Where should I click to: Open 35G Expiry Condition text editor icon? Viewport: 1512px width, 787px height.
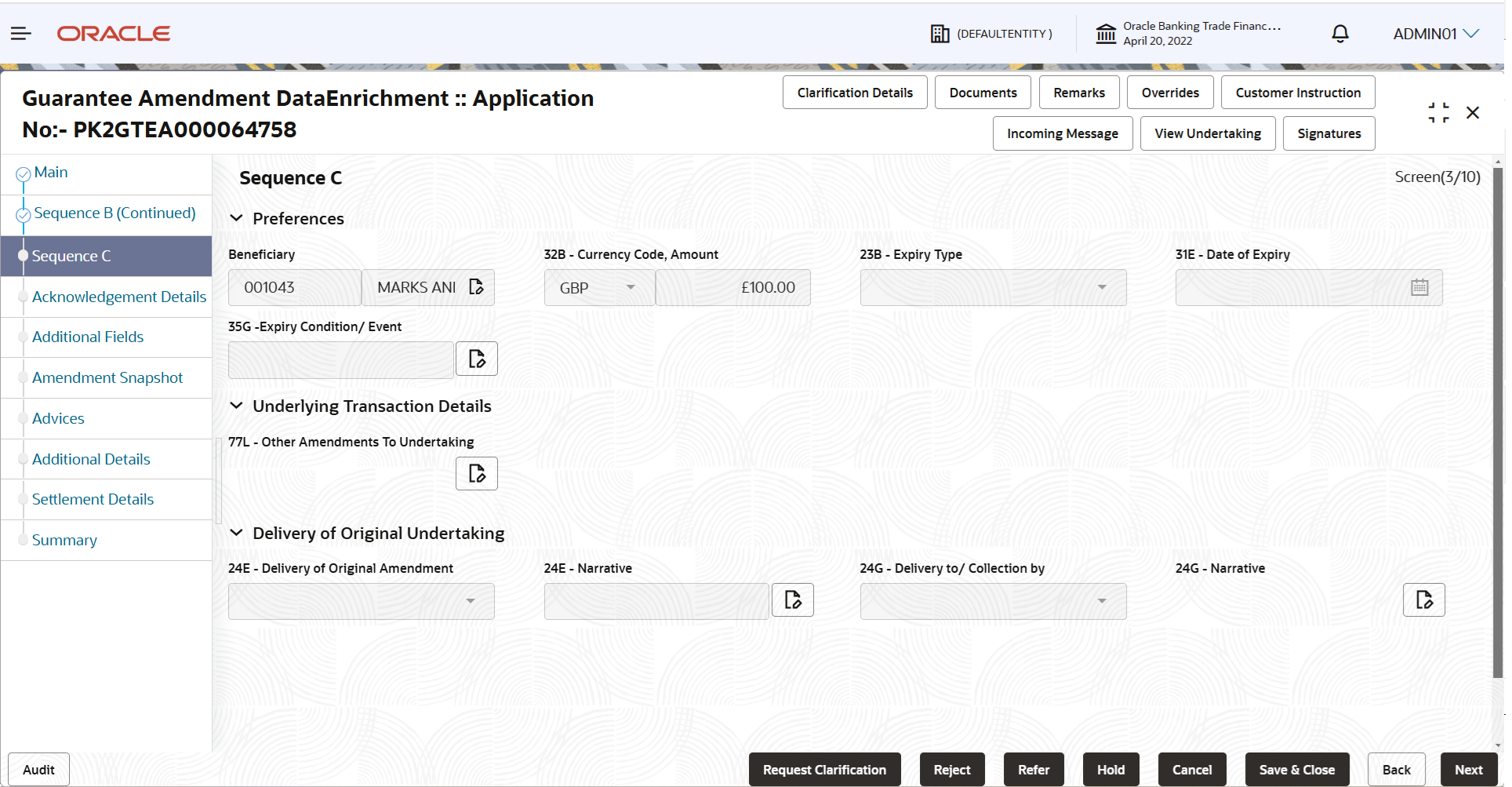(477, 359)
